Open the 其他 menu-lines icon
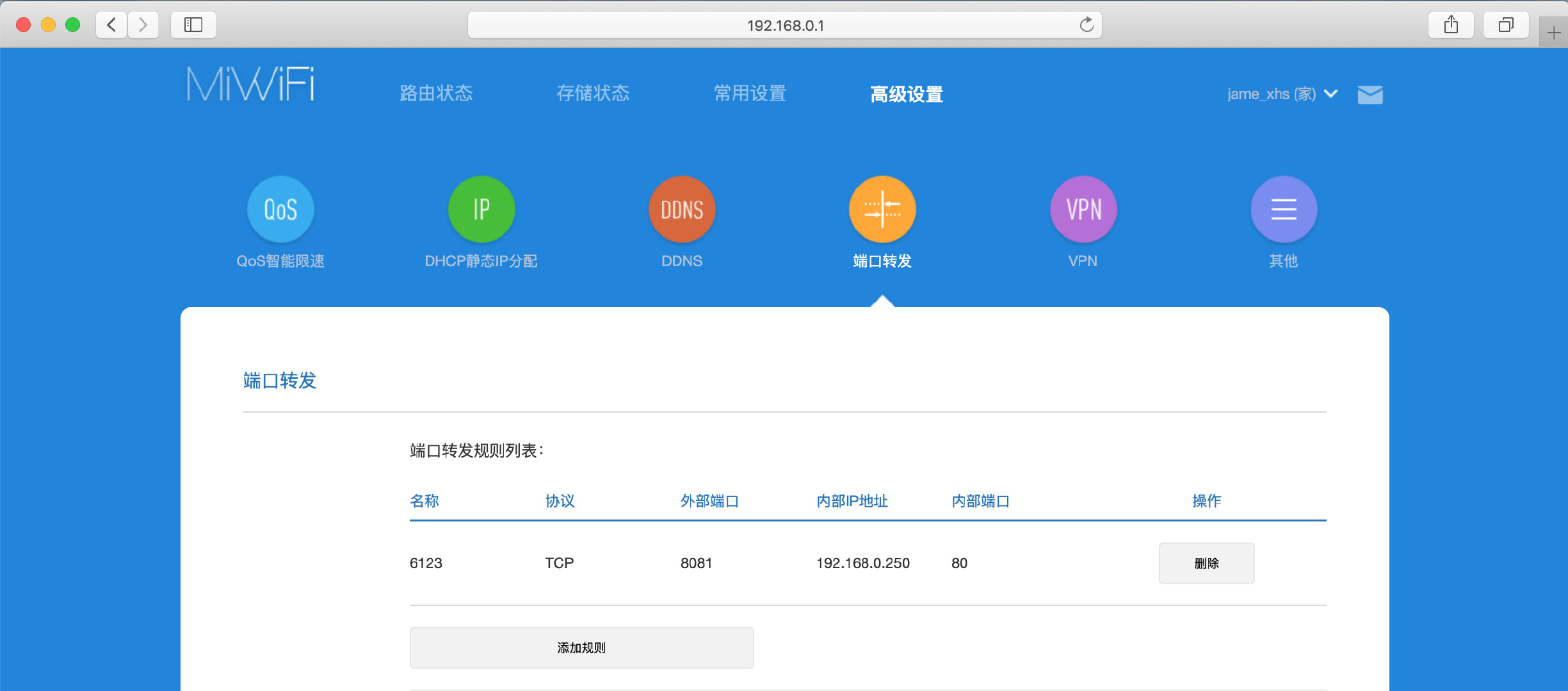Screen dimensions: 1568x691 (1284, 209)
